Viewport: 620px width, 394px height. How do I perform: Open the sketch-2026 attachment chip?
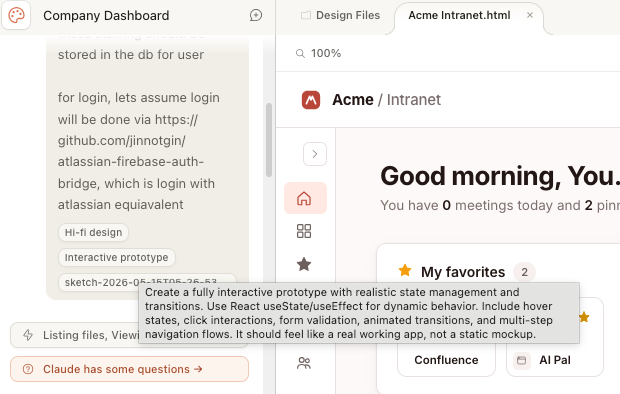(147, 282)
